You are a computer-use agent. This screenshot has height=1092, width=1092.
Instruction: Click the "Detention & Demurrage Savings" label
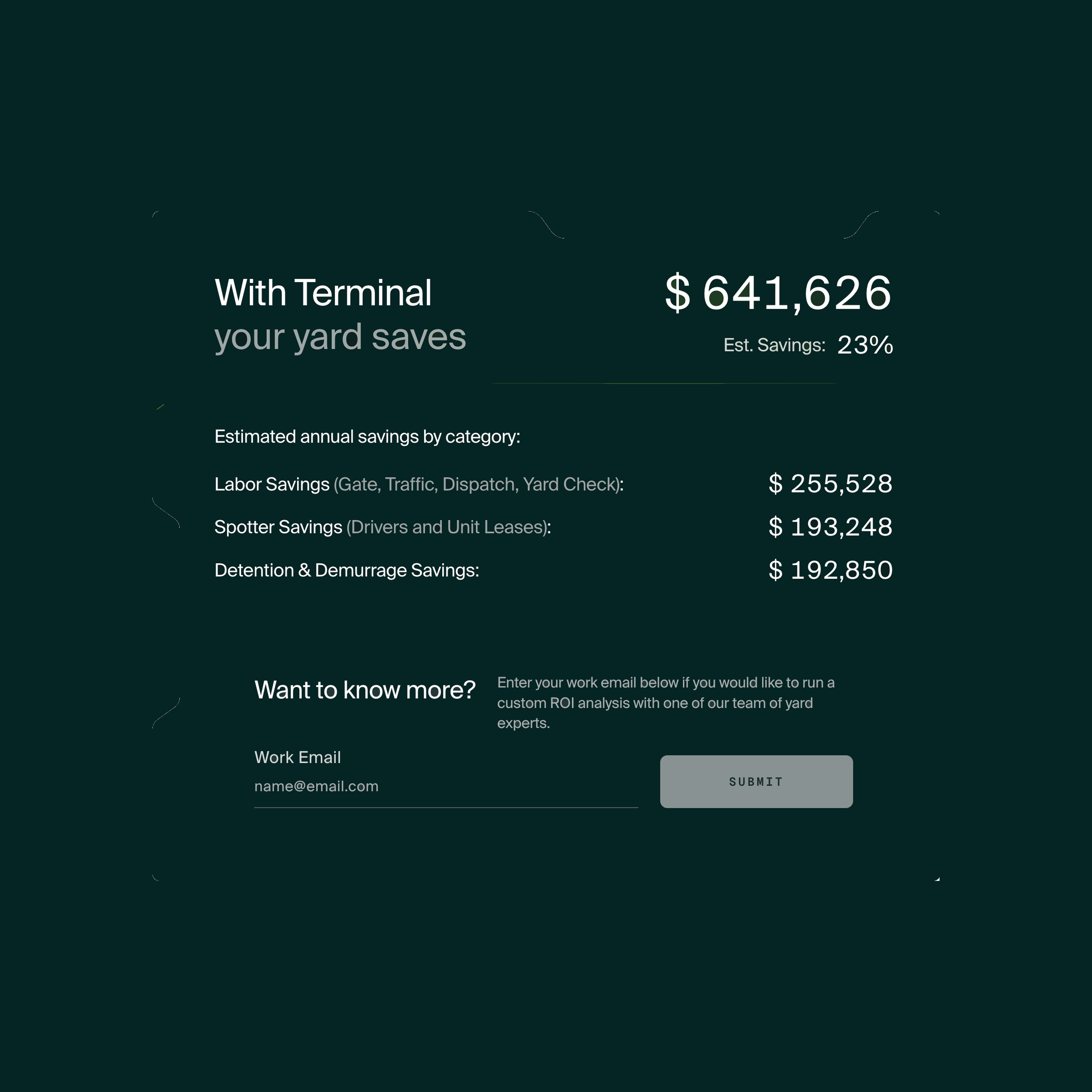point(346,570)
